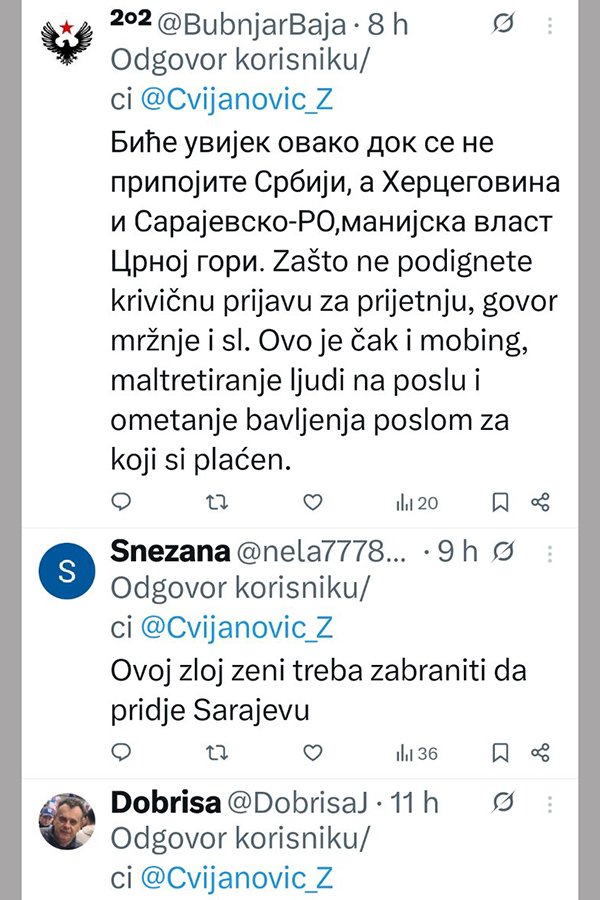View stats showing 36 views
Image resolution: width=600 pixels, height=900 pixels.
(417, 753)
